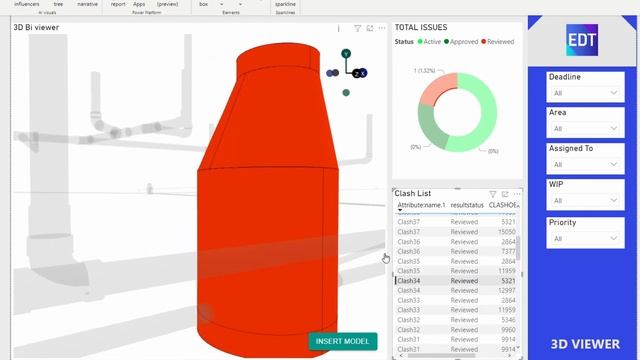
Task: Select Clash36 row with value 2864
Action: 456,242
